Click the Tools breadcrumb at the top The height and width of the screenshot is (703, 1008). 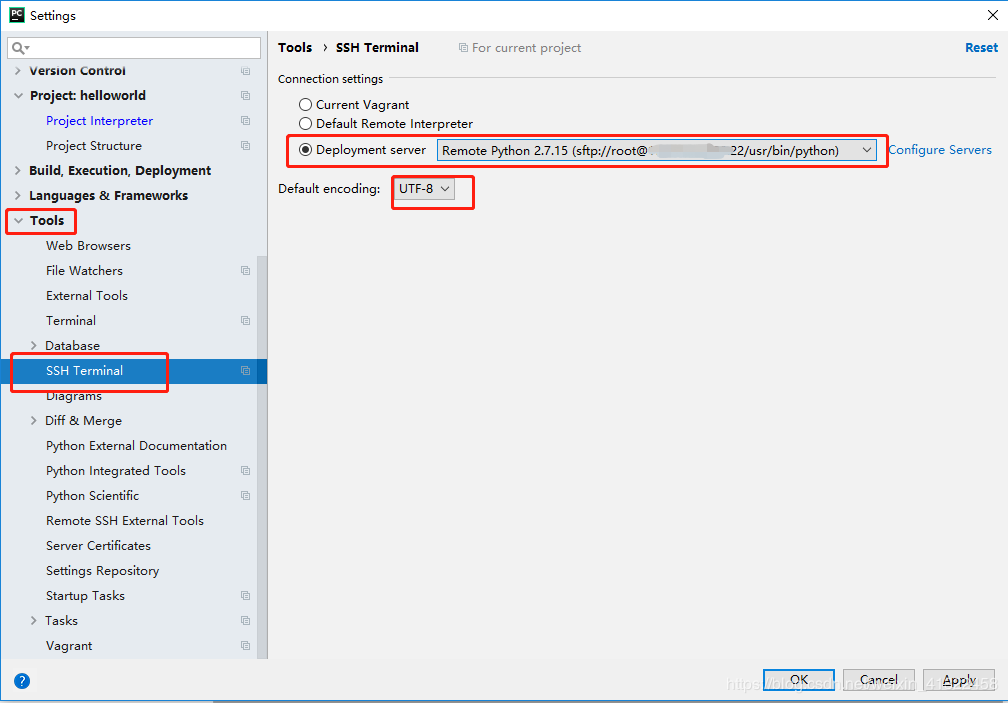(x=295, y=47)
